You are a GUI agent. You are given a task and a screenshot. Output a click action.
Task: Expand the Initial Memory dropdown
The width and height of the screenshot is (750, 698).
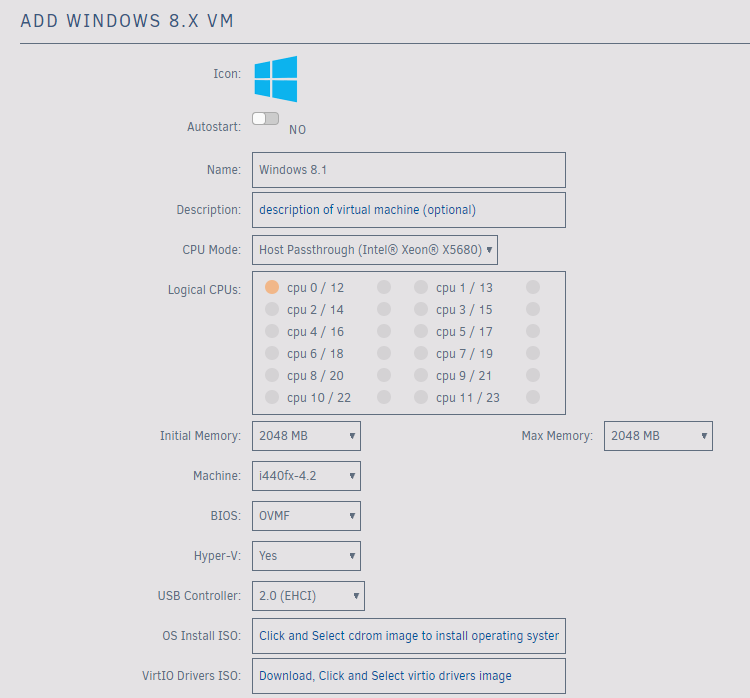click(306, 436)
